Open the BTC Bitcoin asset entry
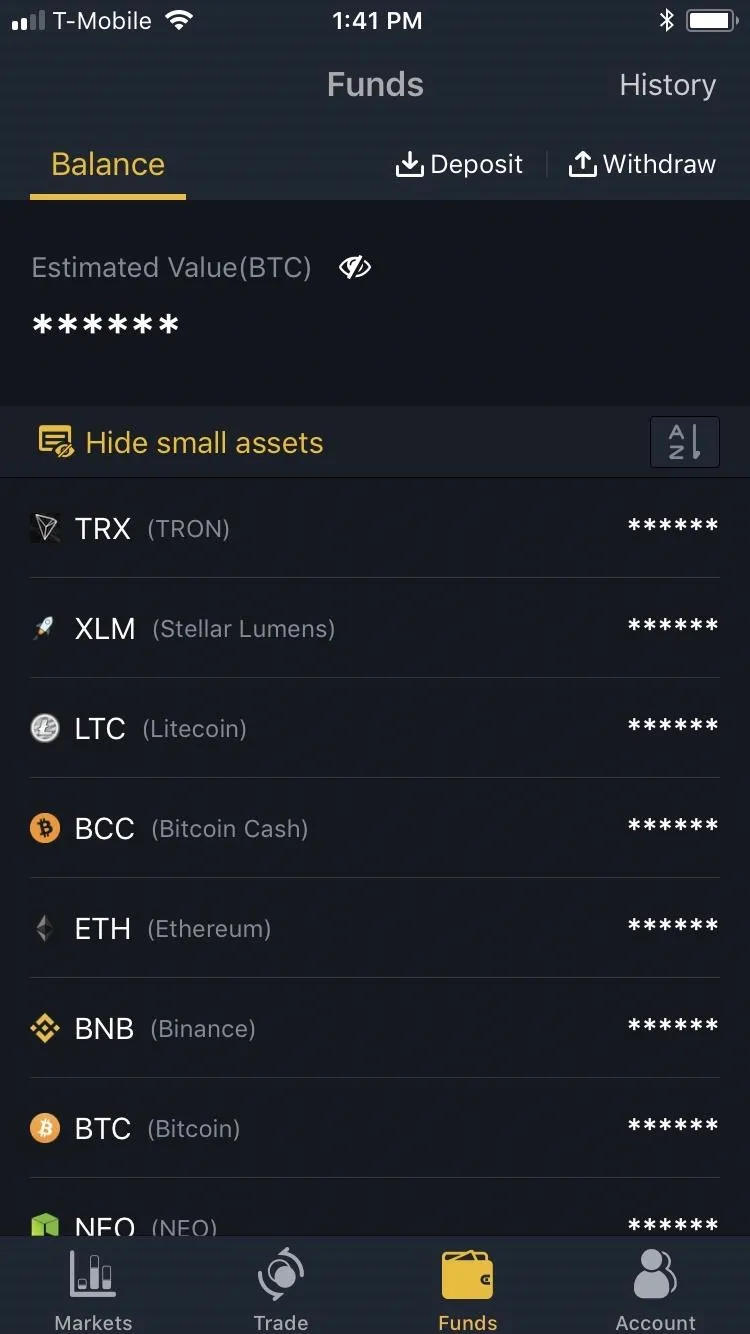The image size is (750, 1334). (x=375, y=1128)
